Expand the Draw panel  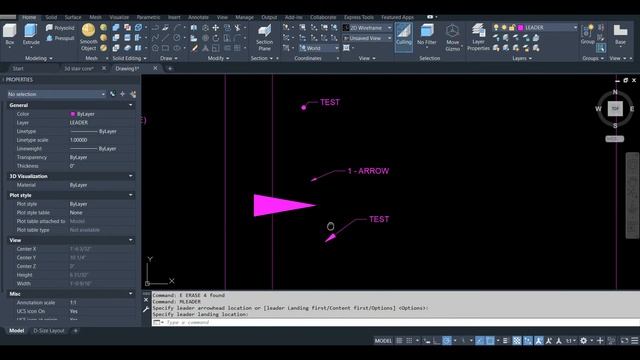point(169,58)
